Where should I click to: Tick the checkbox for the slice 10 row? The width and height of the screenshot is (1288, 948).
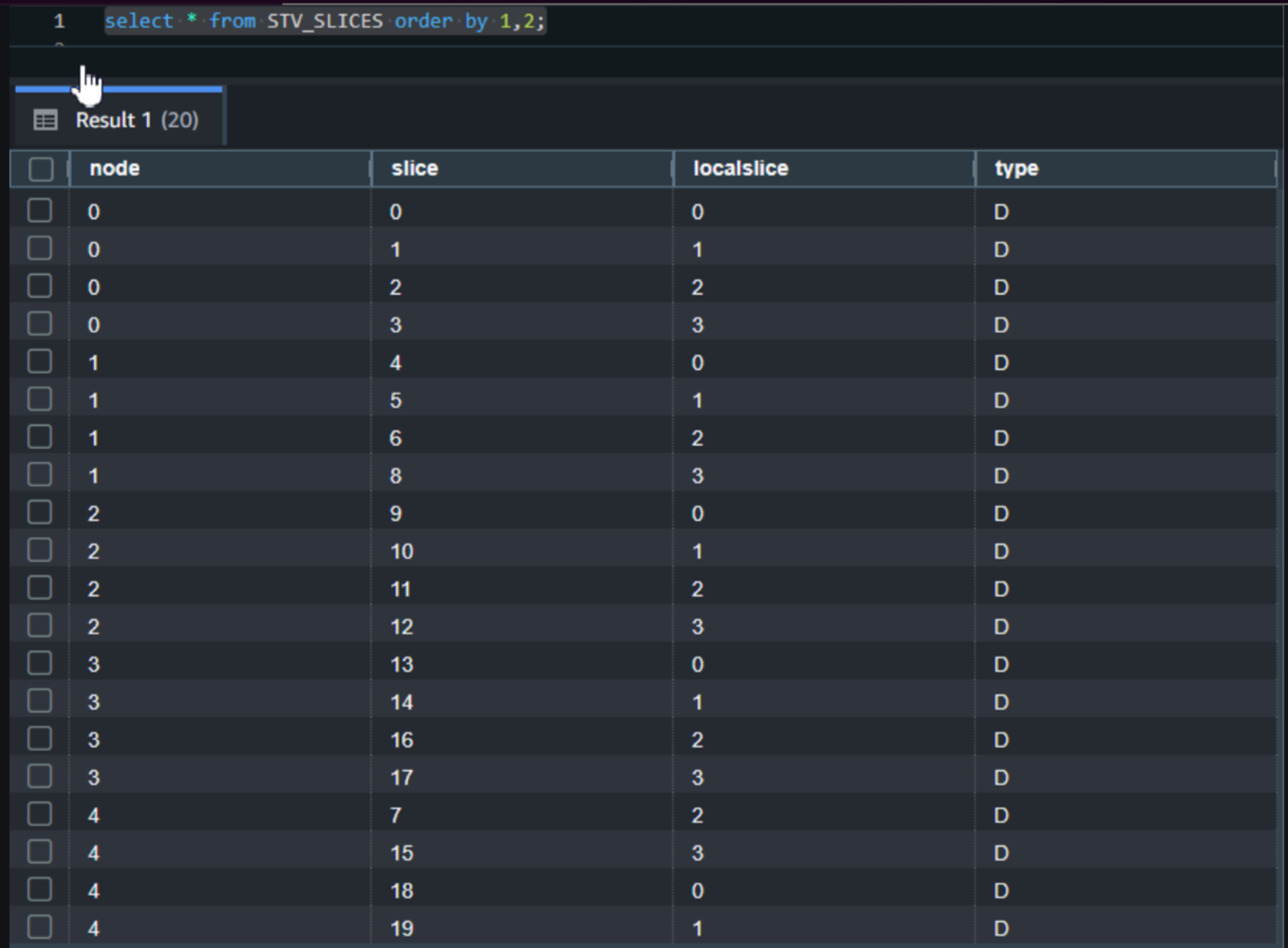tap(39, 551)
